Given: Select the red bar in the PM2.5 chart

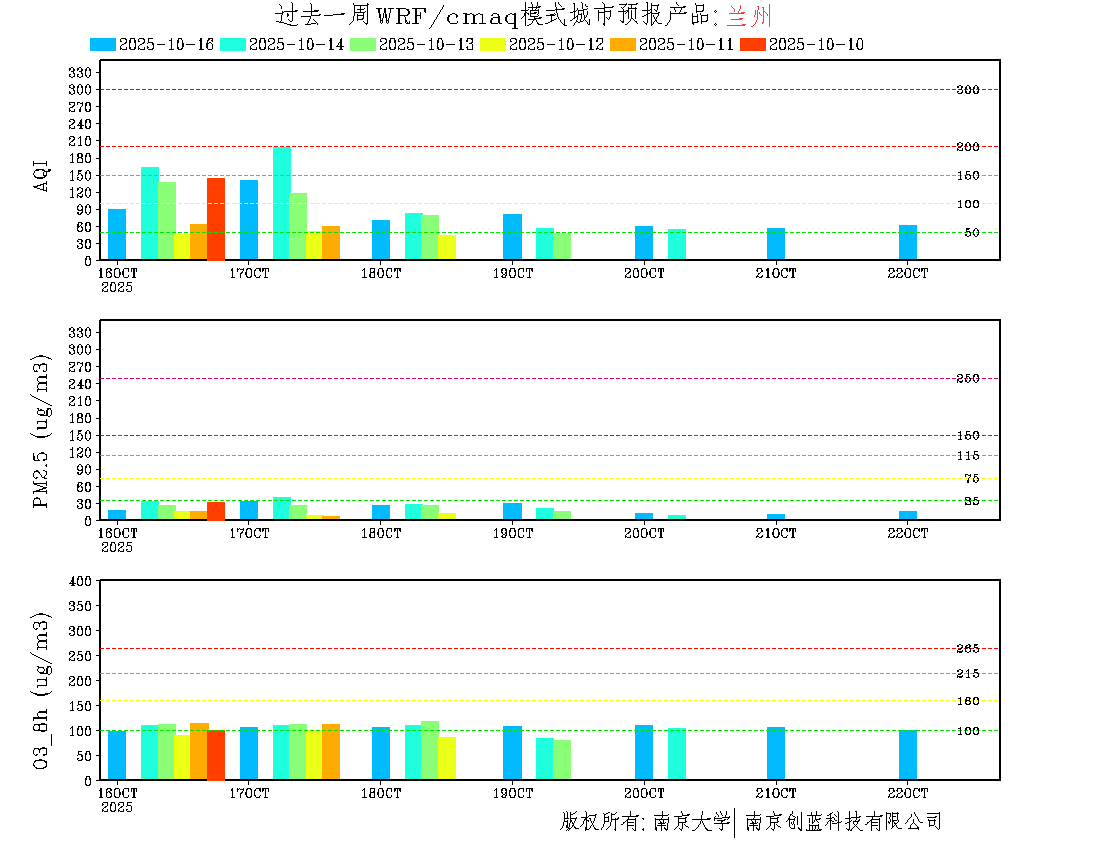Looking at the screenshot, I should click(x=216, y=511).
